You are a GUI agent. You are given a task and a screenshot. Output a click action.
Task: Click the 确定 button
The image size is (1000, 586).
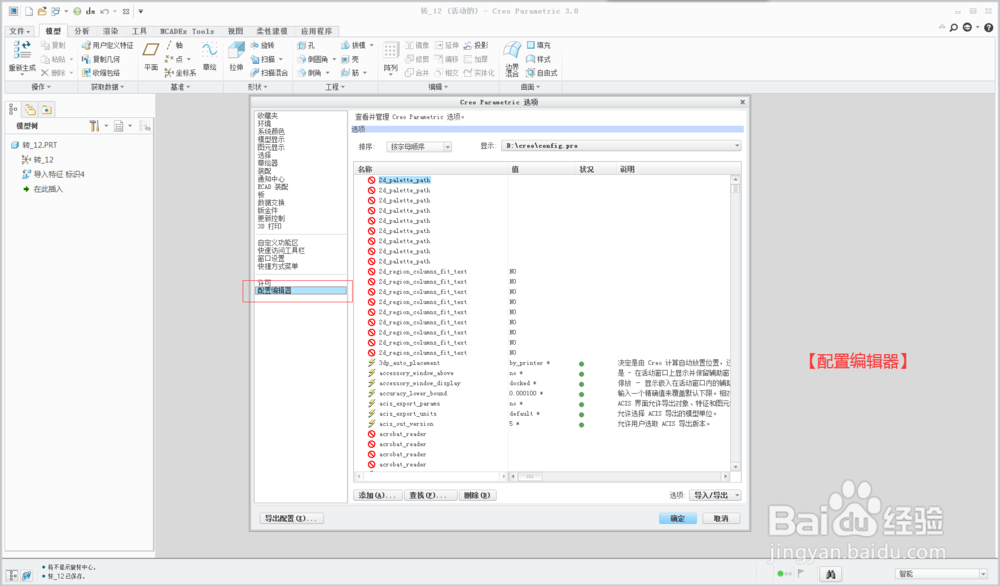(x=677, y=518)
